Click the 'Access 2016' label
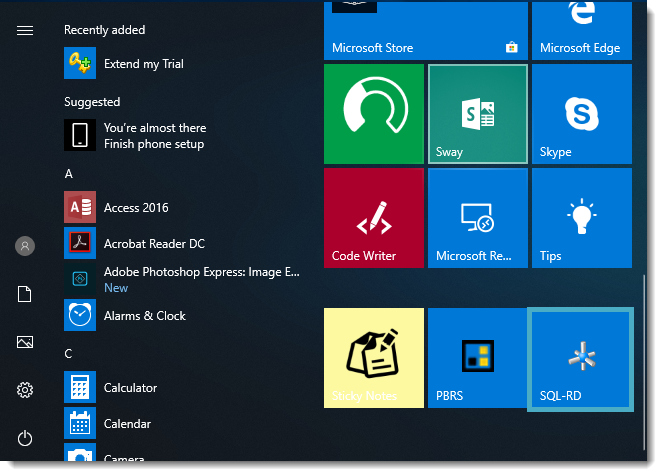Viewport: 662px width, 476px height. point(136,208)
